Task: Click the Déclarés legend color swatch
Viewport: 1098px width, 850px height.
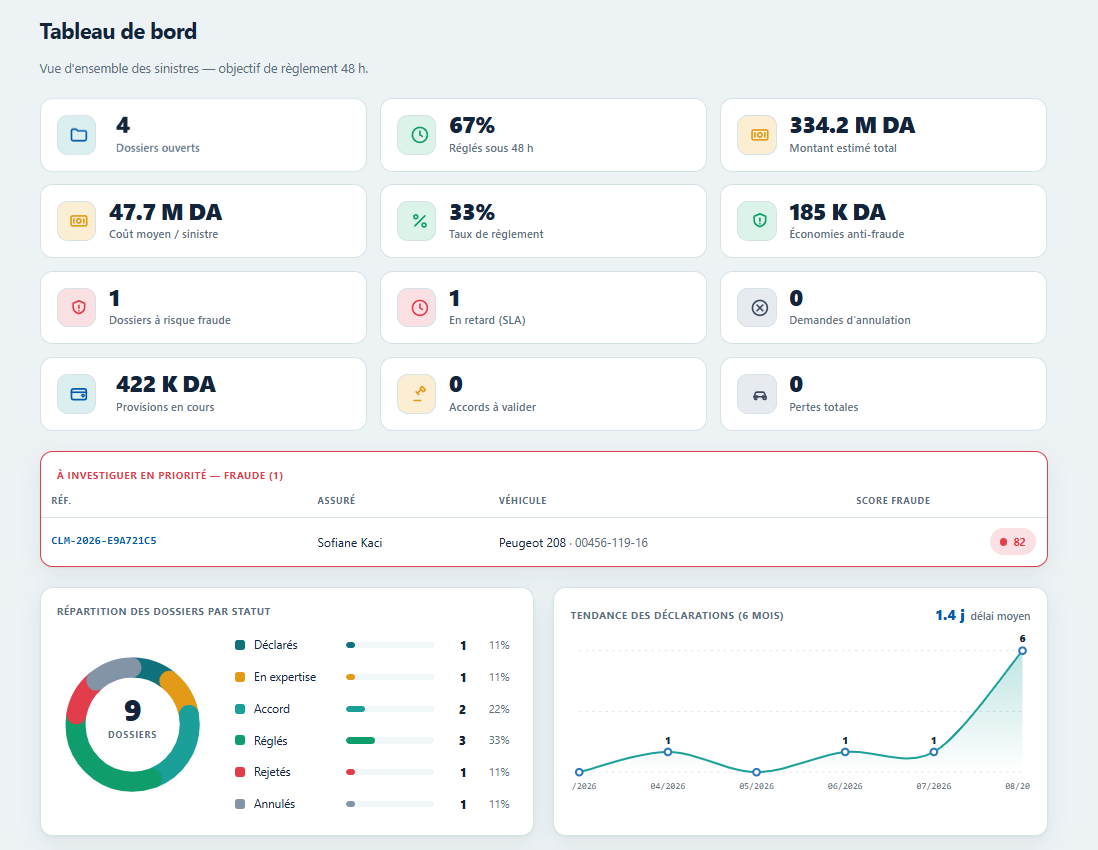Action: pyautogui.click(x=240, y=645)
